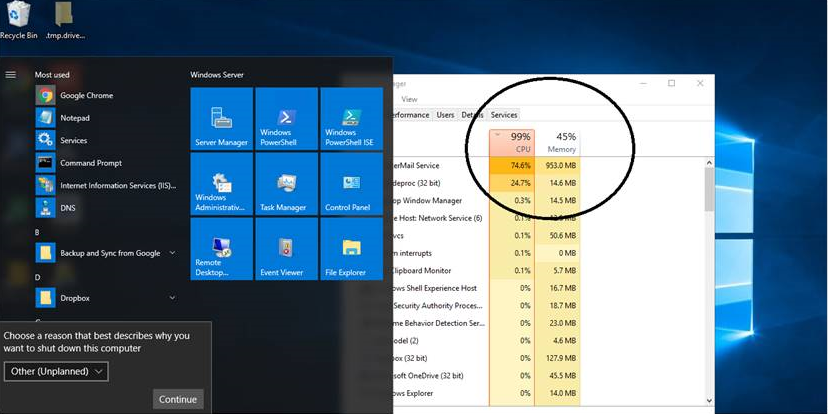Open Control Panel tile
The image size is (828, 414).
tap(351, 184)
